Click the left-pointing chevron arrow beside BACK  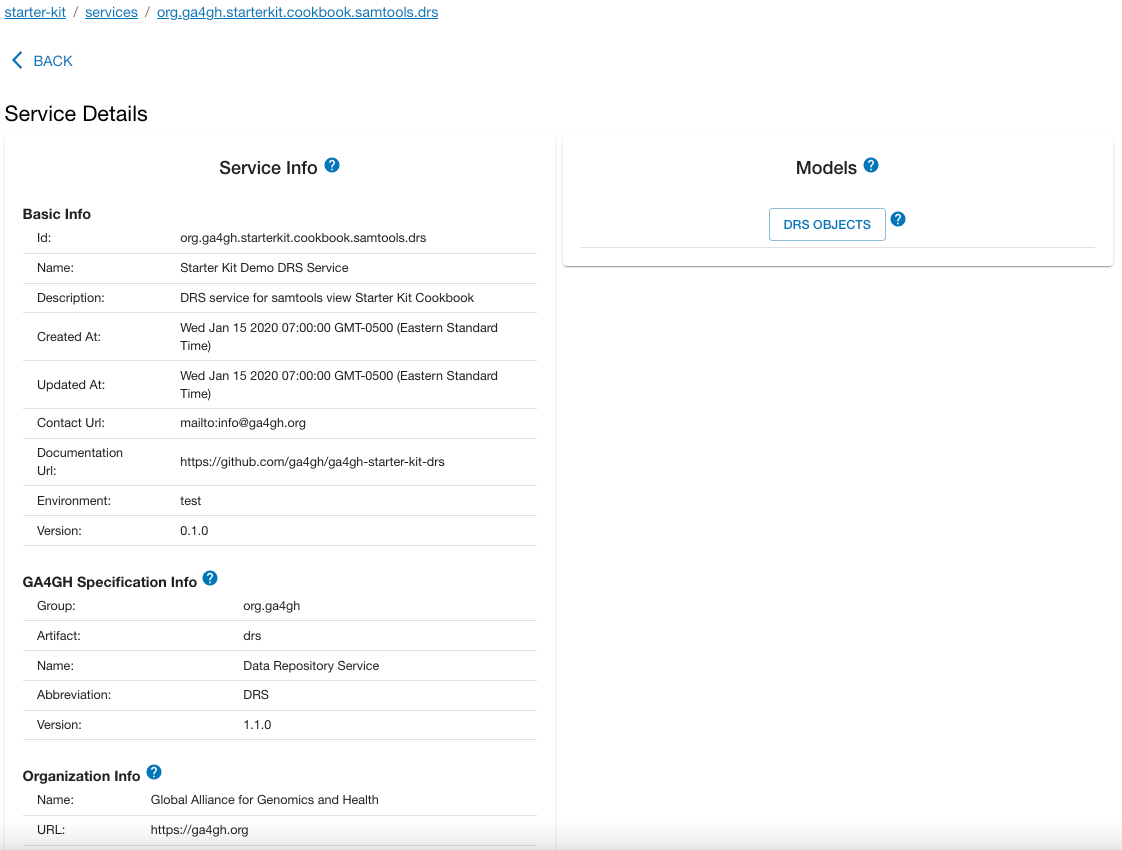pyautogui.click(x=15, y=60)
